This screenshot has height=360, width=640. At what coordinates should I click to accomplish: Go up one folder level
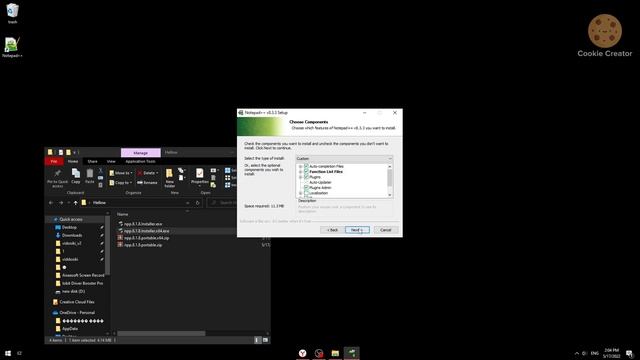[x=76, y=202]
